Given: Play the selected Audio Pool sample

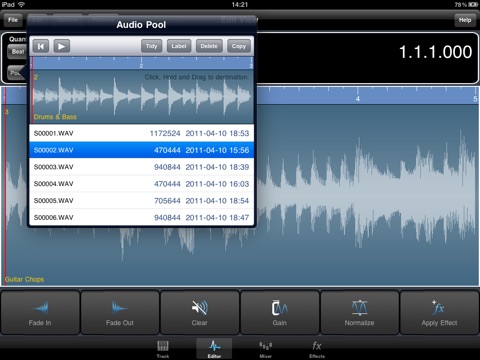Looking at the screenshot, I should (61, 46).
